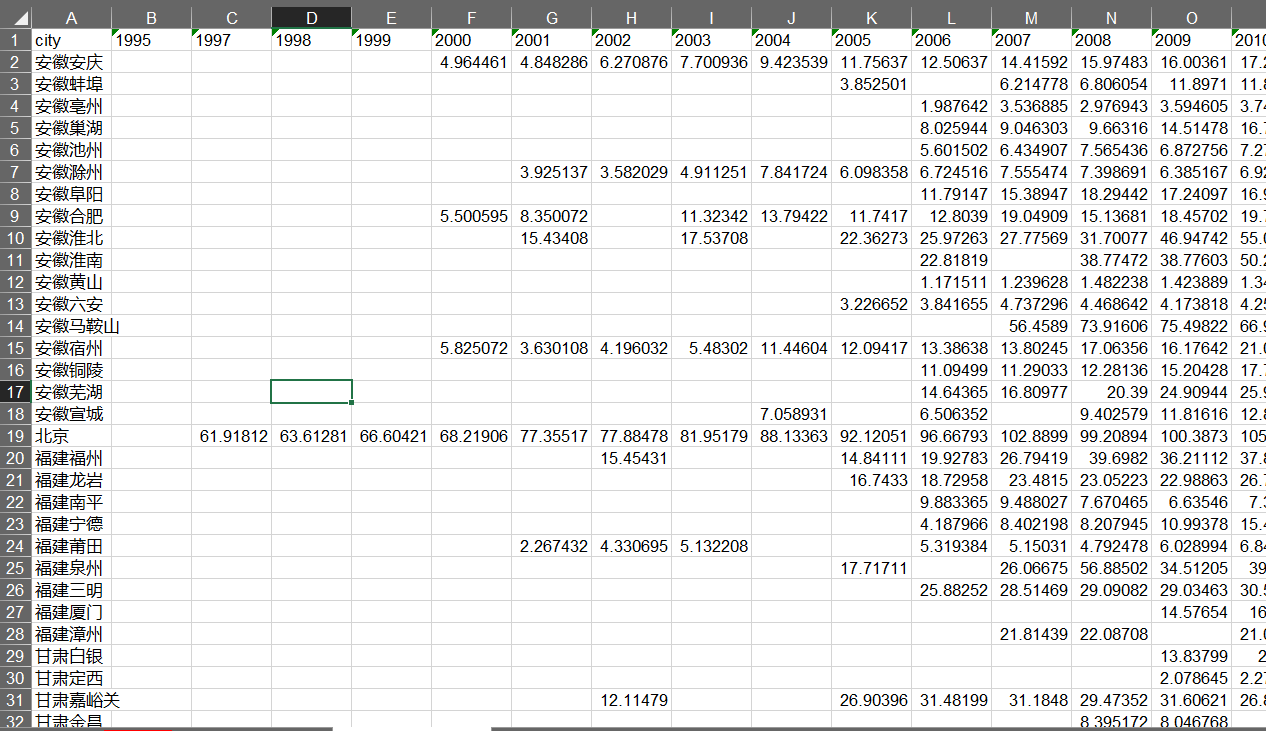Click the cell with value 61.91812

pyautogui.click(x=231, y=436)
